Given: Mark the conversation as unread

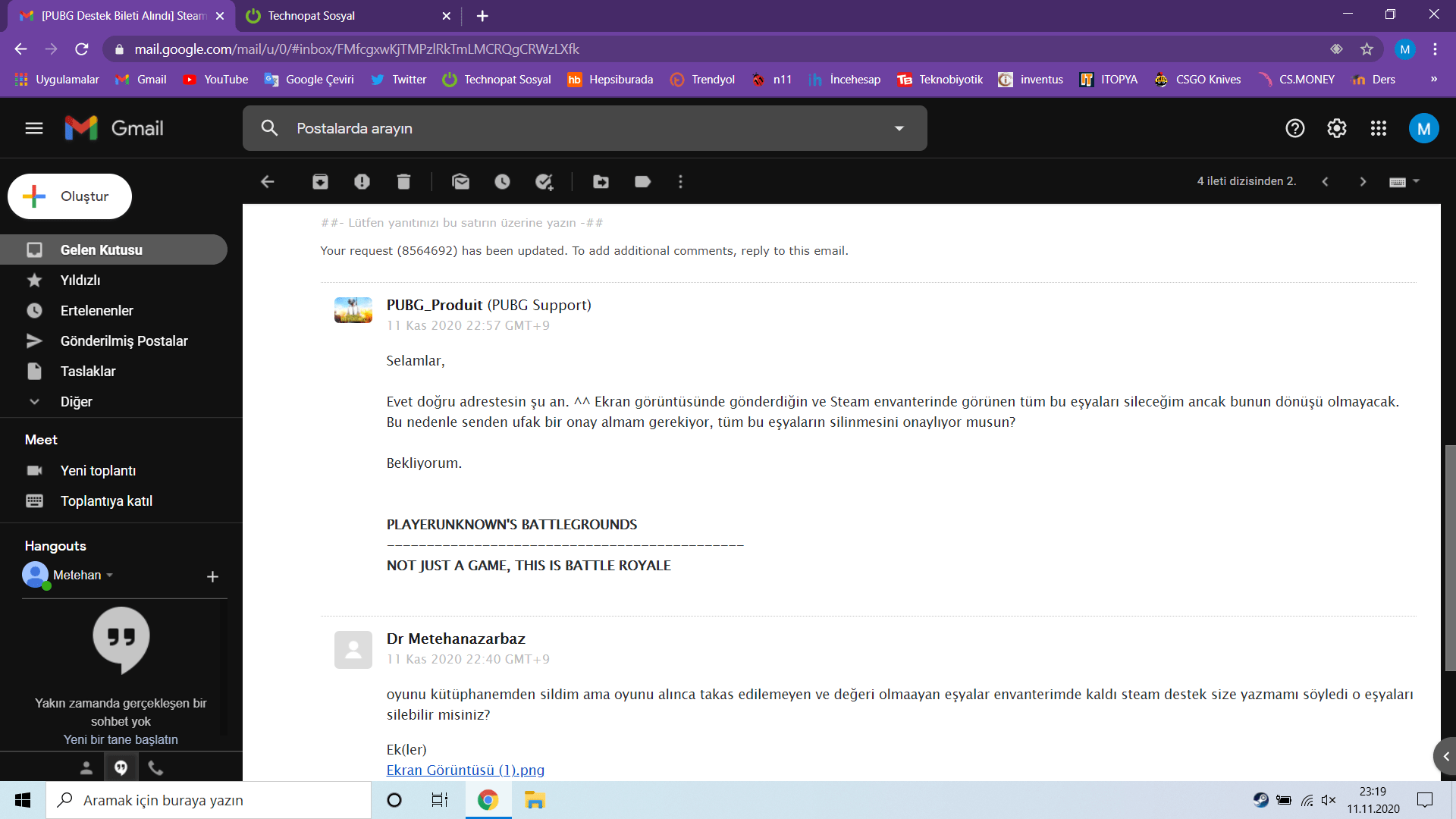Looking at the screenshot, I should 460,181.
